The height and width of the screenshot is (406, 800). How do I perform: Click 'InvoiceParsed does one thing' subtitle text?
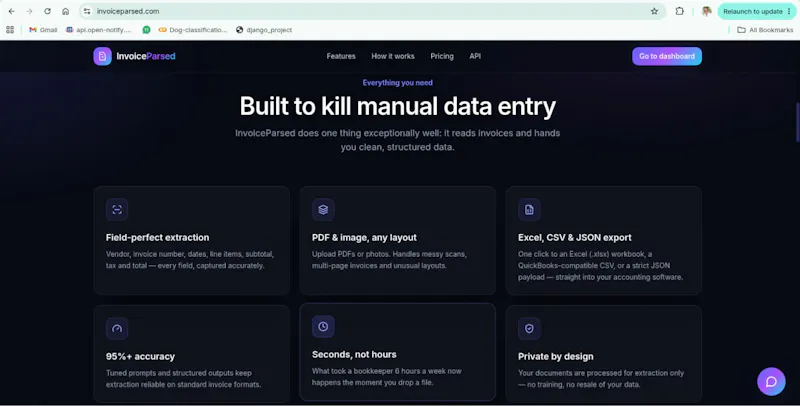click(397, 140)
